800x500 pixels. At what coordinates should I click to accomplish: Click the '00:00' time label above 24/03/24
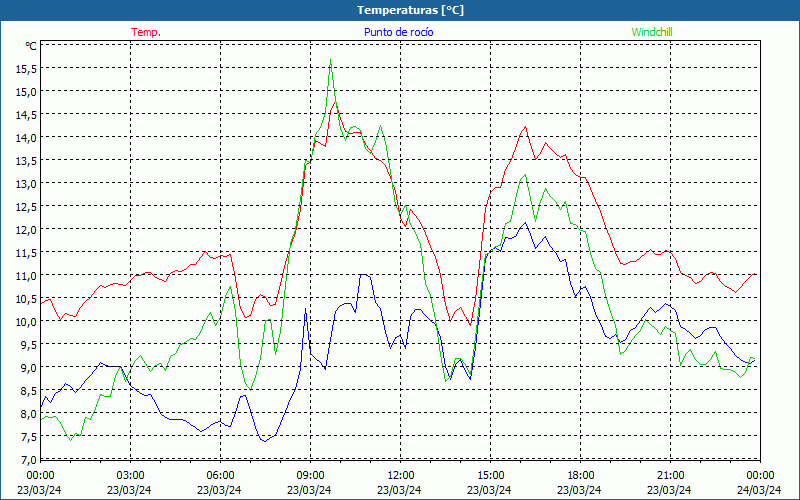(760, 476)
